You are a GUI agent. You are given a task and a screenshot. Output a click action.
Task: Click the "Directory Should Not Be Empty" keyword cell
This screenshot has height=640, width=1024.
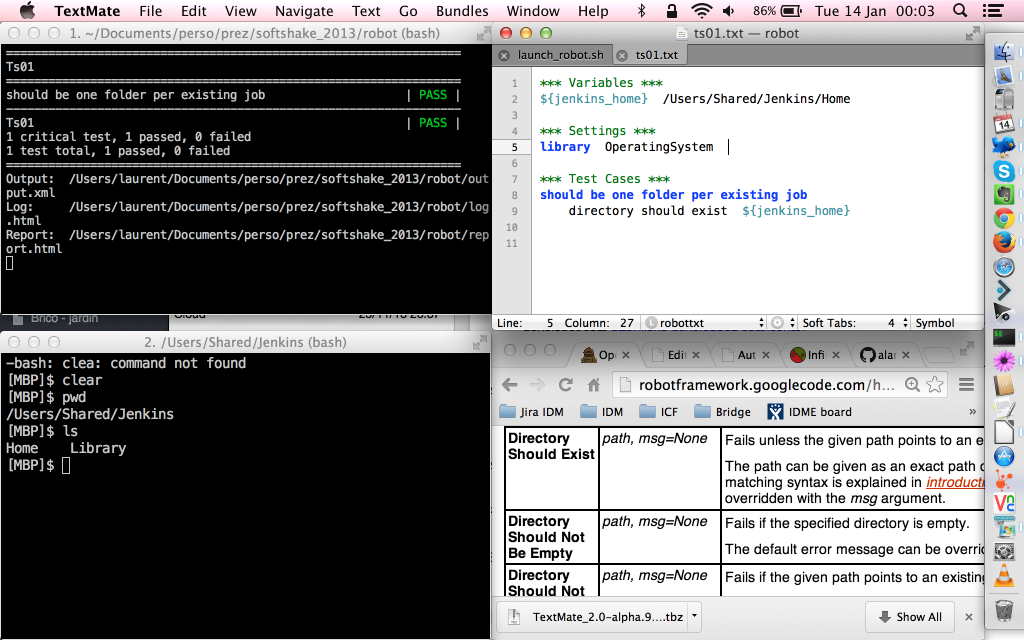coord(551,537)
